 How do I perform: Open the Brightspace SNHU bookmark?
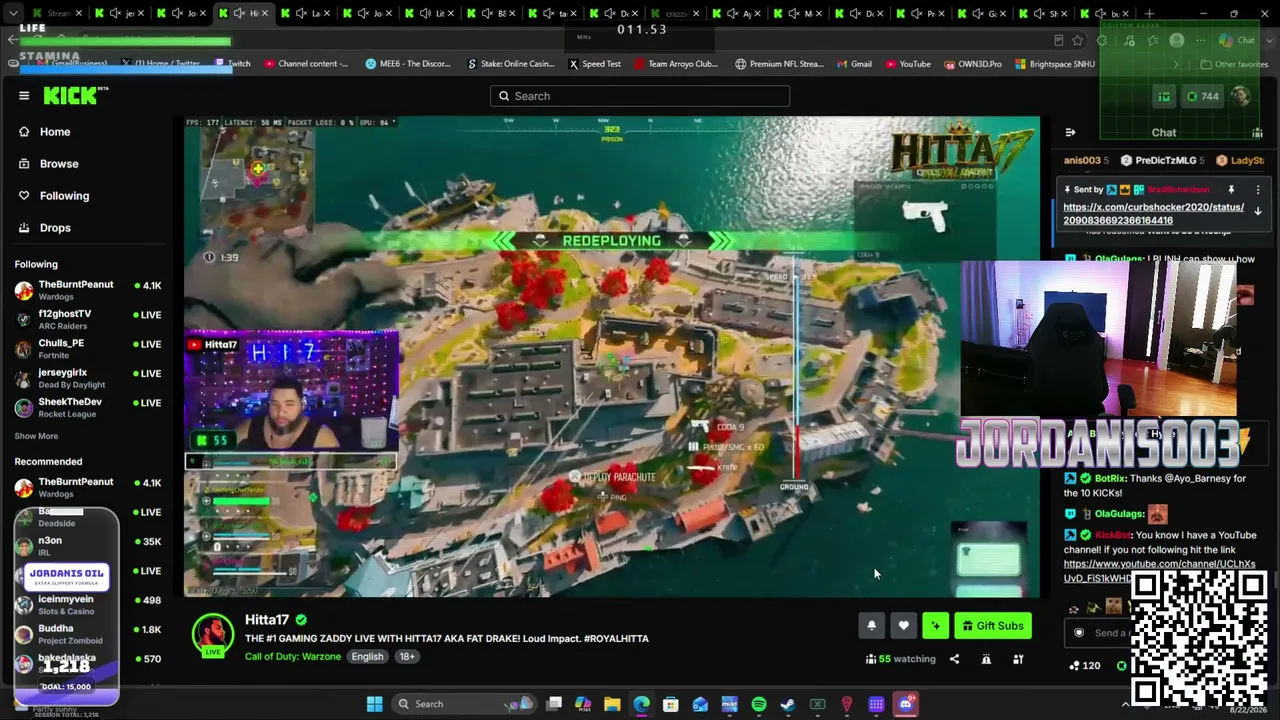point(1055,64)
